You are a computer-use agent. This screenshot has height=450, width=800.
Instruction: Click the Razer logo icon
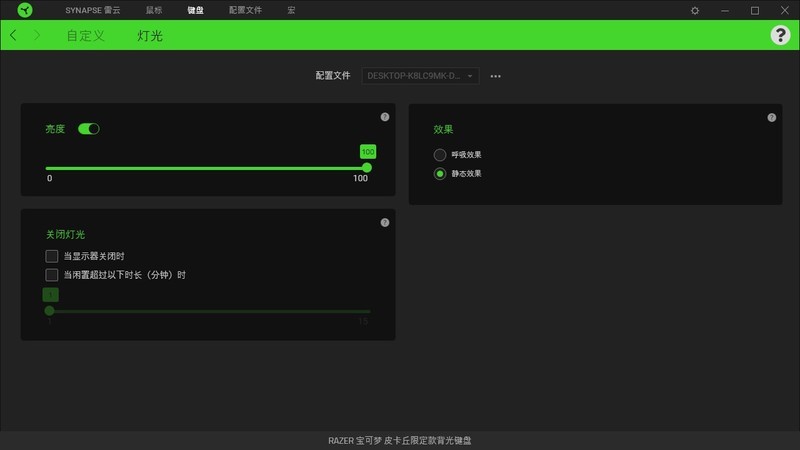(24, 10)
